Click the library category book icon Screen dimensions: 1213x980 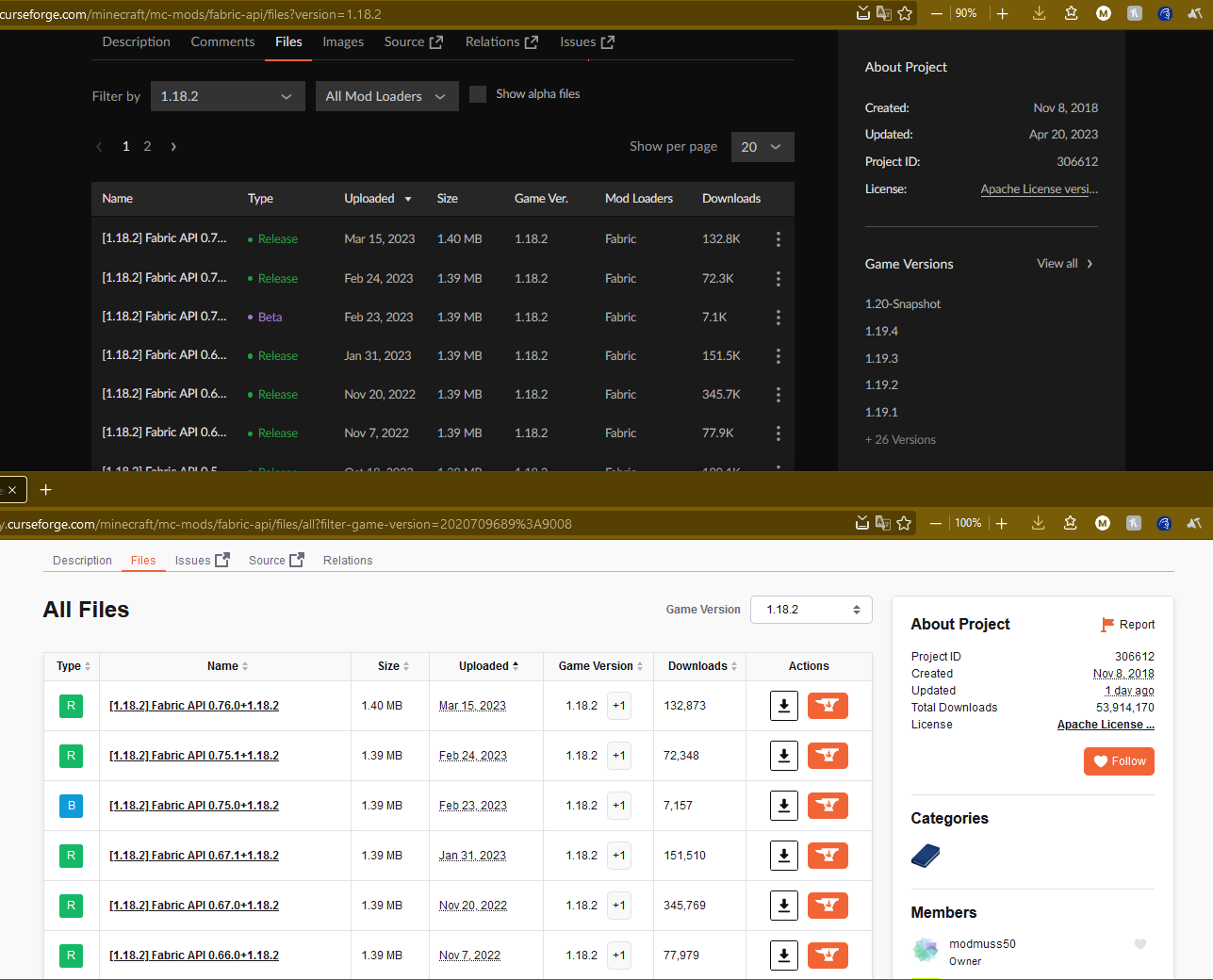926,856
